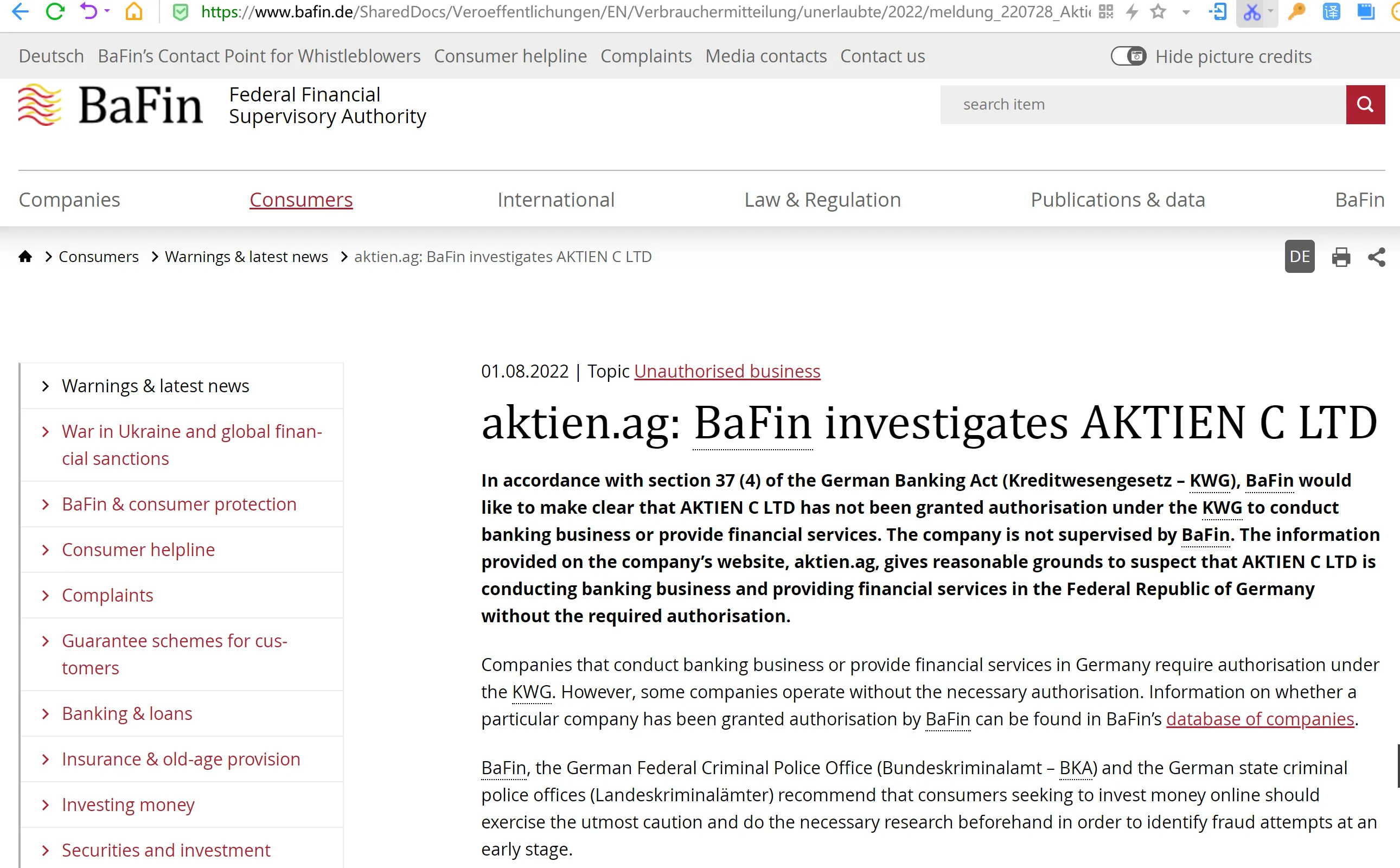Go back with the browser back arrow

[20, 11]
